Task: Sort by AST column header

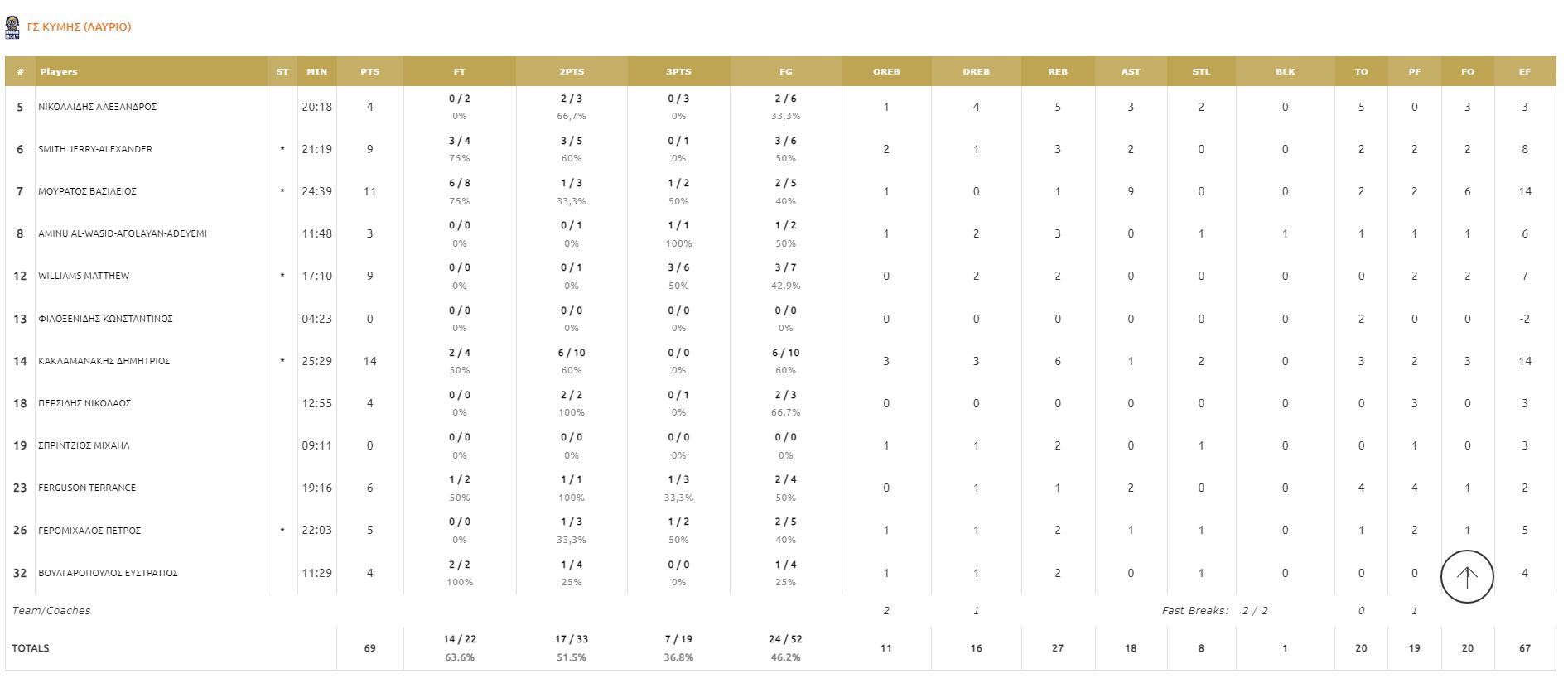Action: pos(1130,72)
